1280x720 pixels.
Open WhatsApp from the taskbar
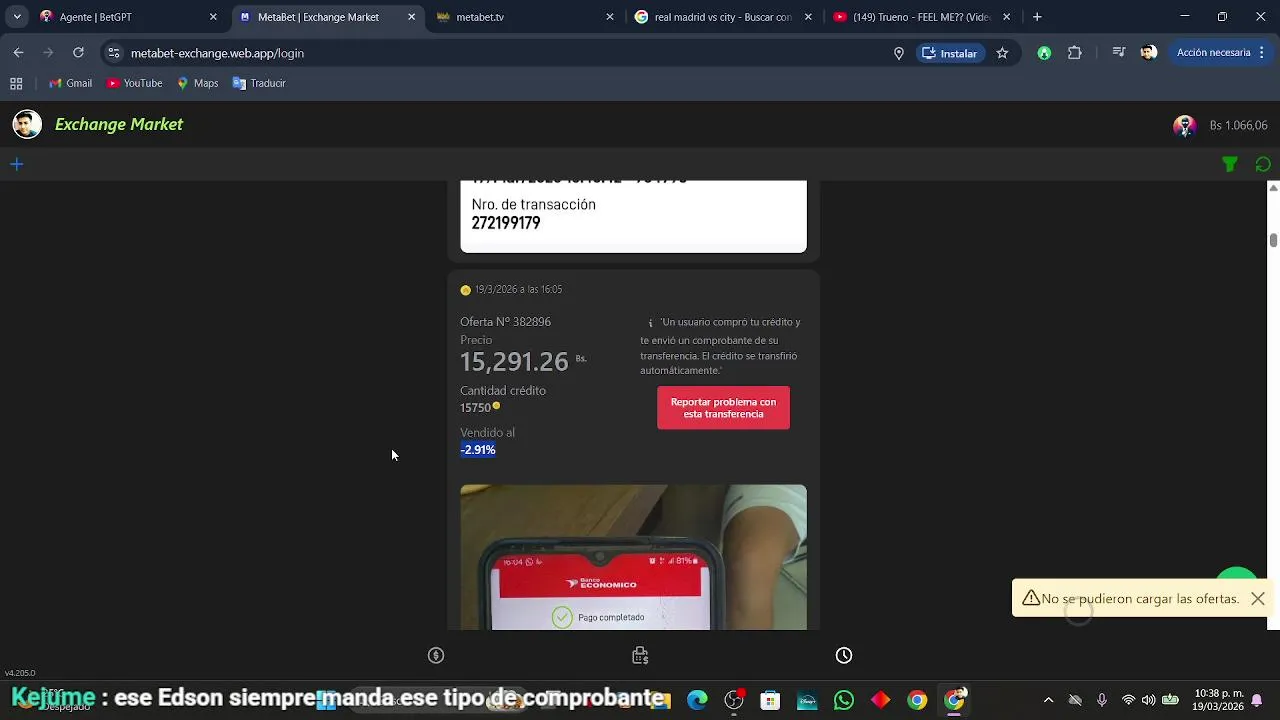coord(844,700)
